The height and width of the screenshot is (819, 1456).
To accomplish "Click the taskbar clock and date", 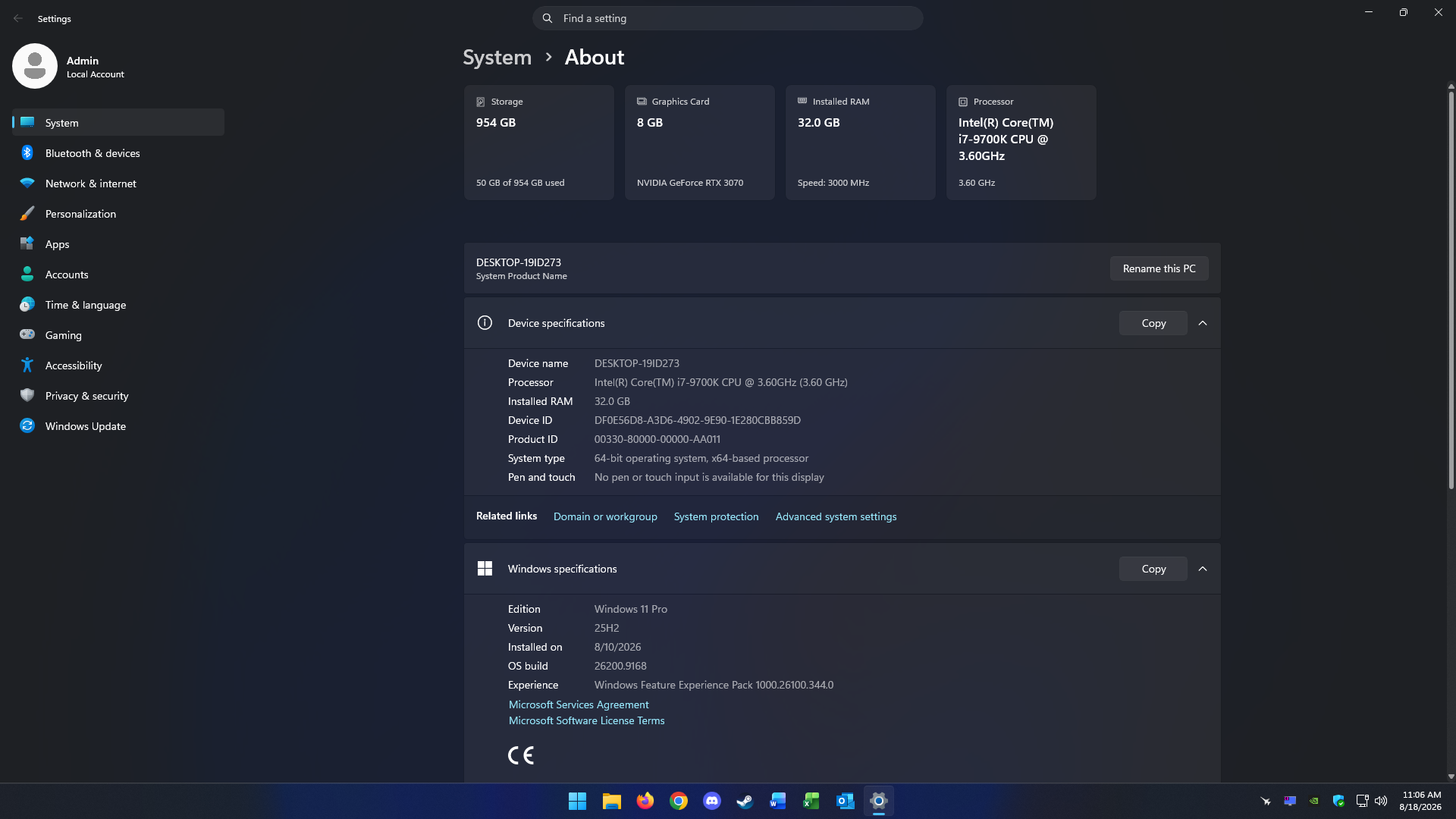I will 1421,801.
